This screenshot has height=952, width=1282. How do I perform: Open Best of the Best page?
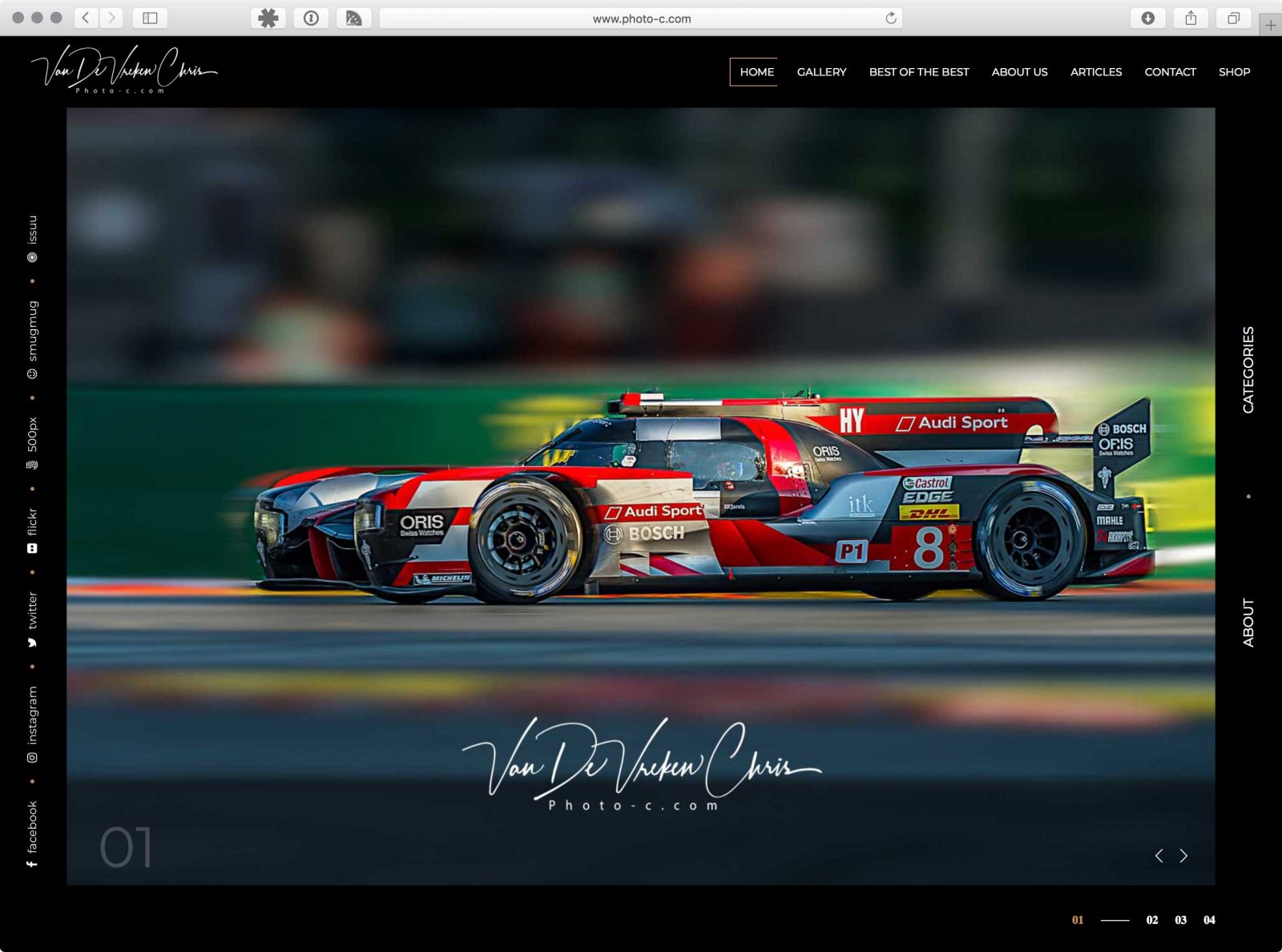[x=919, y=71]
